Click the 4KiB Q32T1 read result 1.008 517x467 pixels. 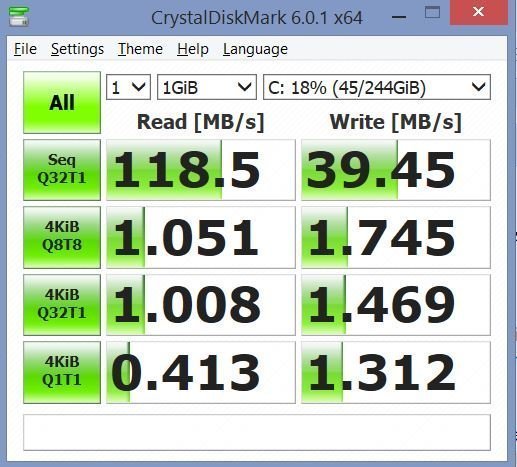201,305
